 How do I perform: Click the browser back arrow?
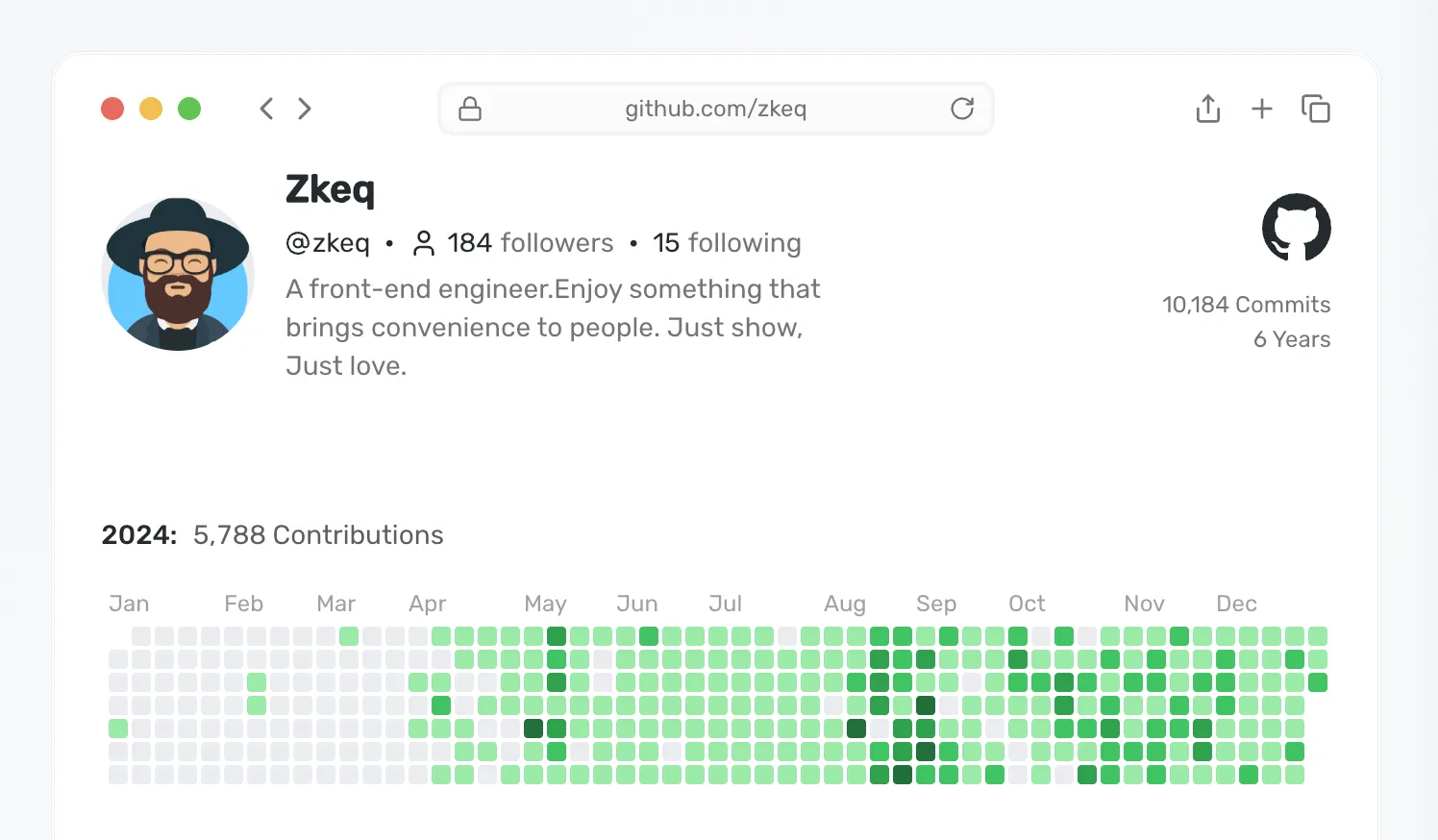tap(266, 109)
